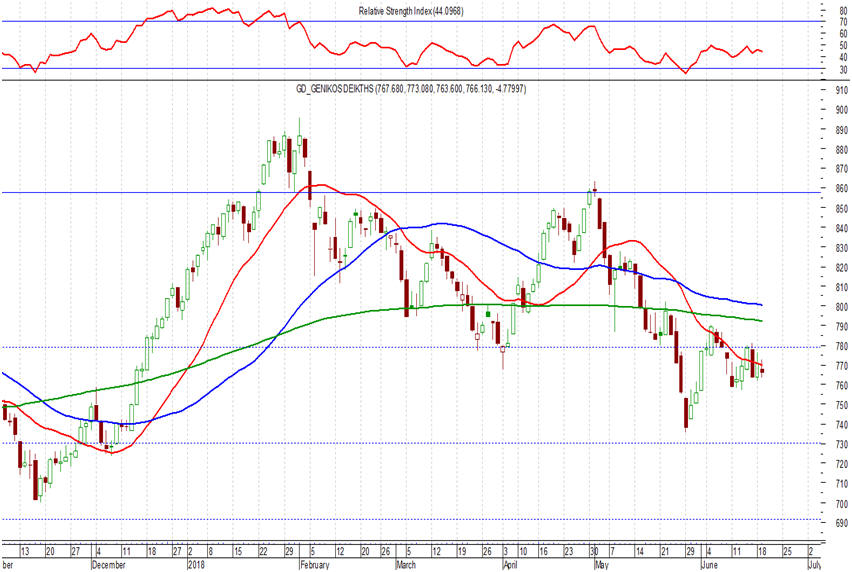
Task: Click the 820 price axis label
Action: (842, 267)
